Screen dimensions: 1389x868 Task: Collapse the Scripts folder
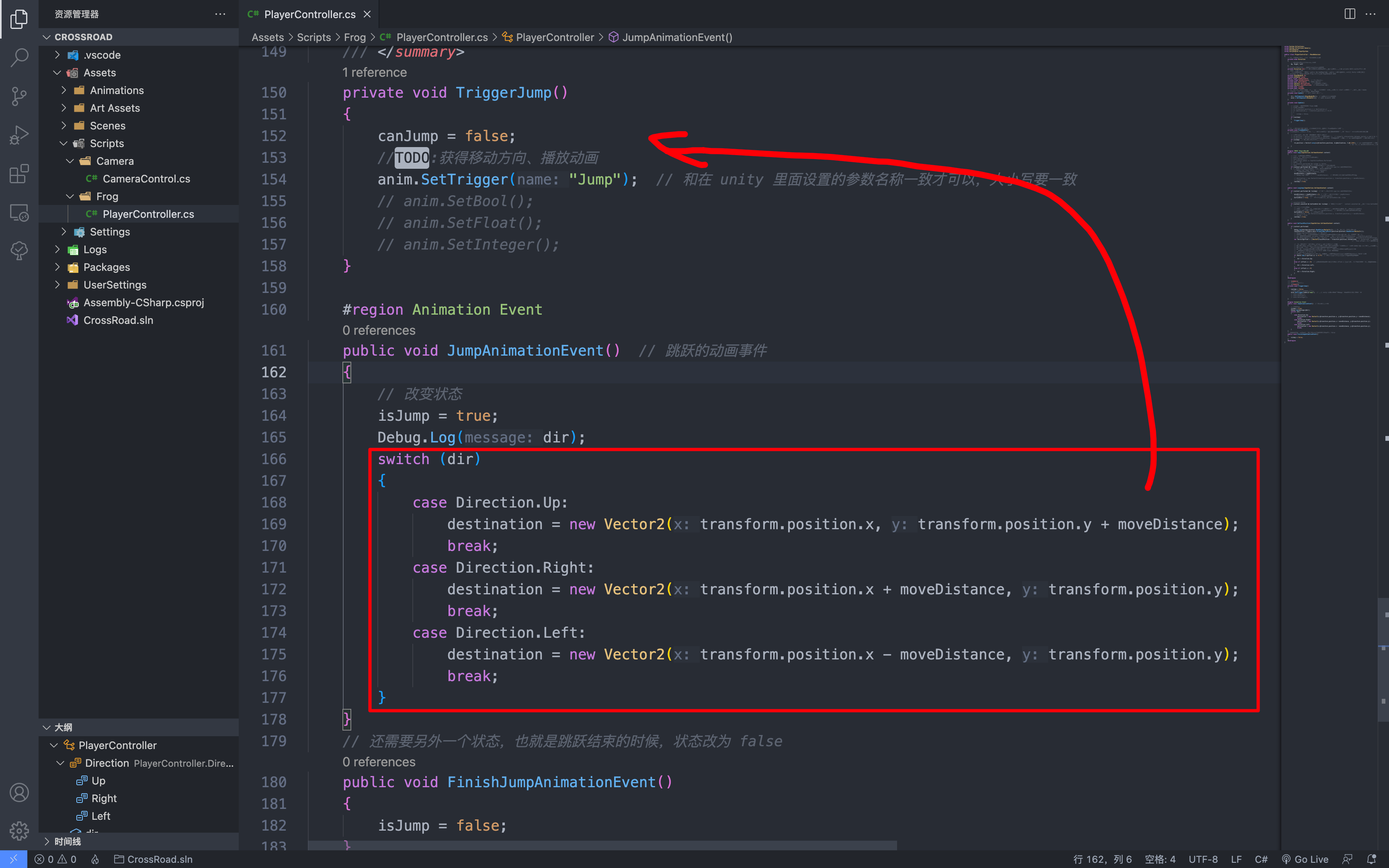point(138,143)
